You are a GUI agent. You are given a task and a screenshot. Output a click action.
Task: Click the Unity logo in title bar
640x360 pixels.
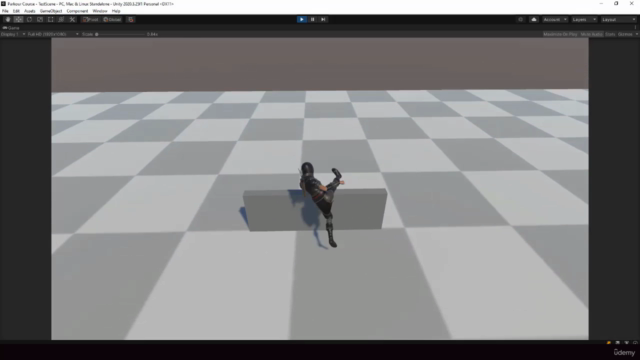[x=3, y=4]
